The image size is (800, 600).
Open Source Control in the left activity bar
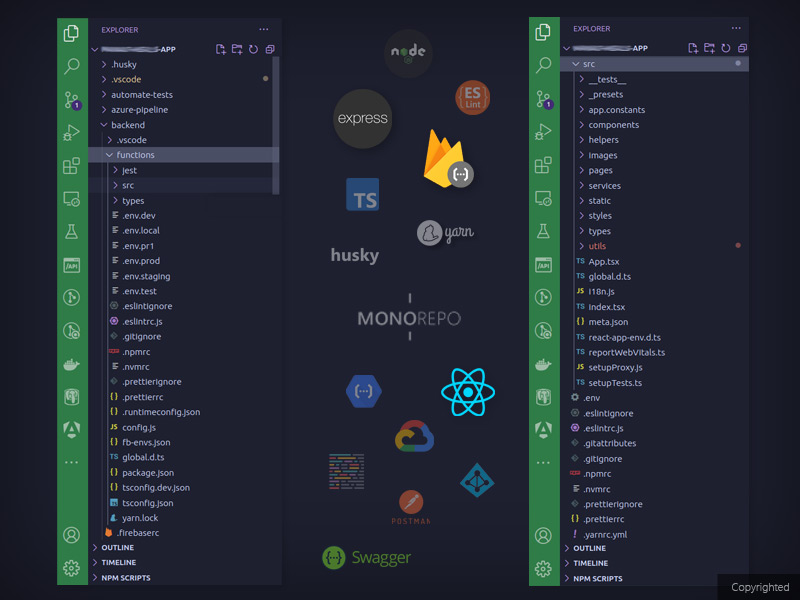click(x=71, y=100)
